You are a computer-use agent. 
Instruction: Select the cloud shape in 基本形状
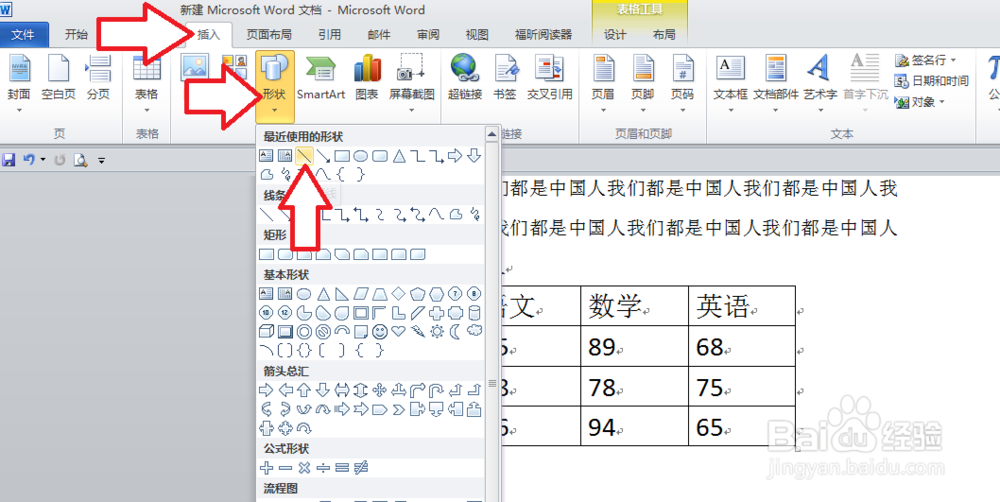click(474, 330)
